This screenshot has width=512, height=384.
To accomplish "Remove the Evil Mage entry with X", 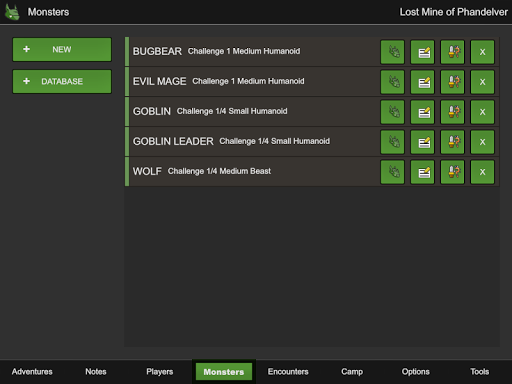I will pyautogui.click(x=482, y=82).
